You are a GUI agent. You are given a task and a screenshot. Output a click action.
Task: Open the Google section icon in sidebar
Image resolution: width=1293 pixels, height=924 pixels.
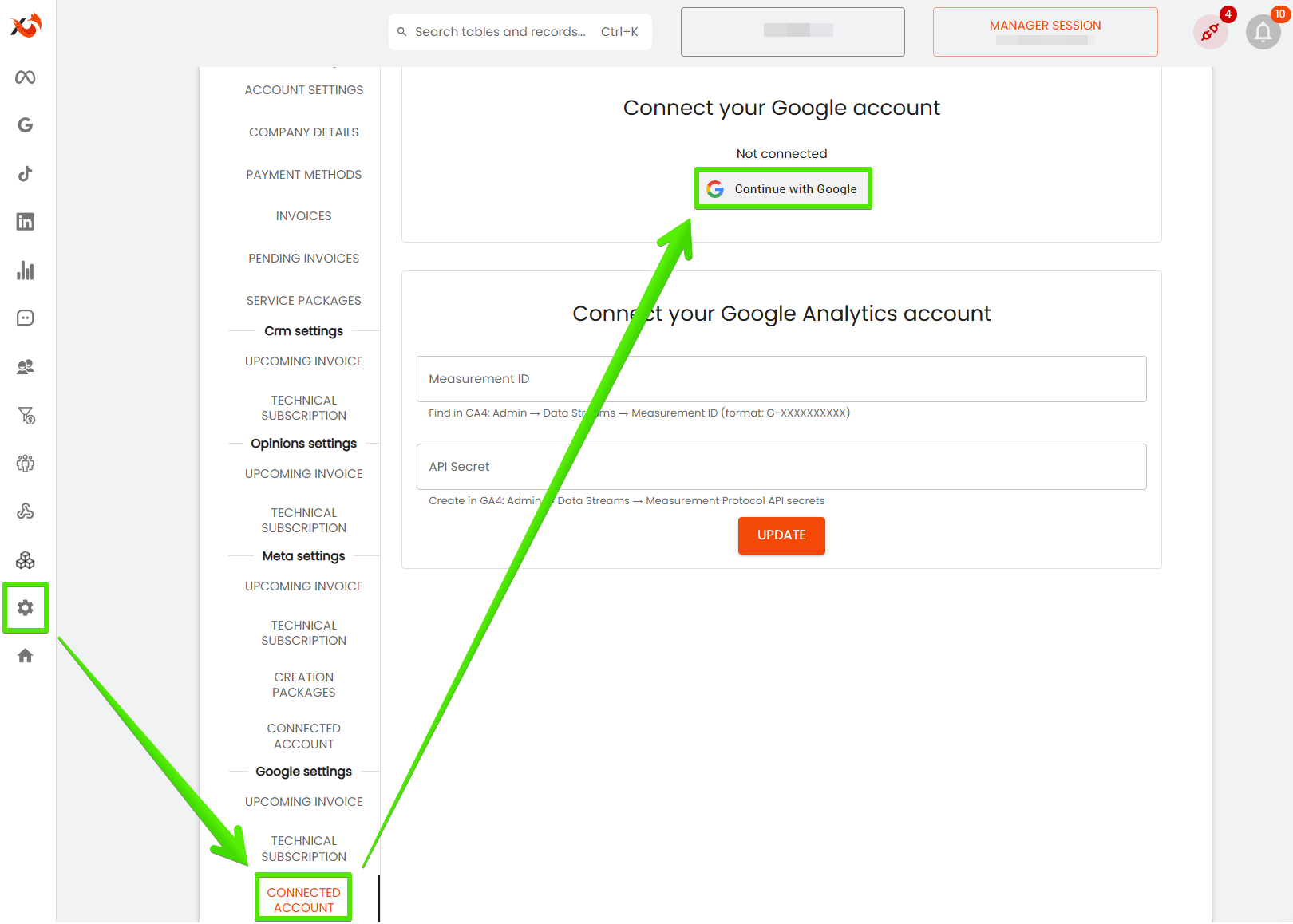[26, 125]
